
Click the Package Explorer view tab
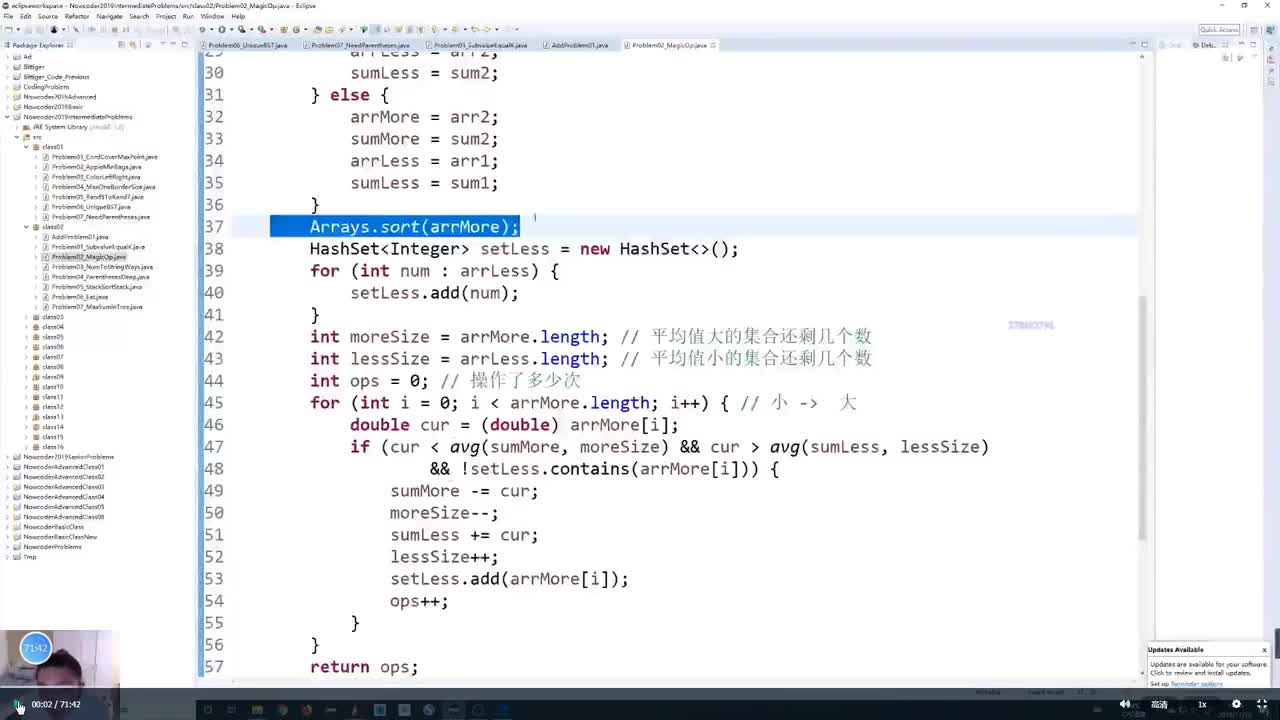click(x=37, y=45)
